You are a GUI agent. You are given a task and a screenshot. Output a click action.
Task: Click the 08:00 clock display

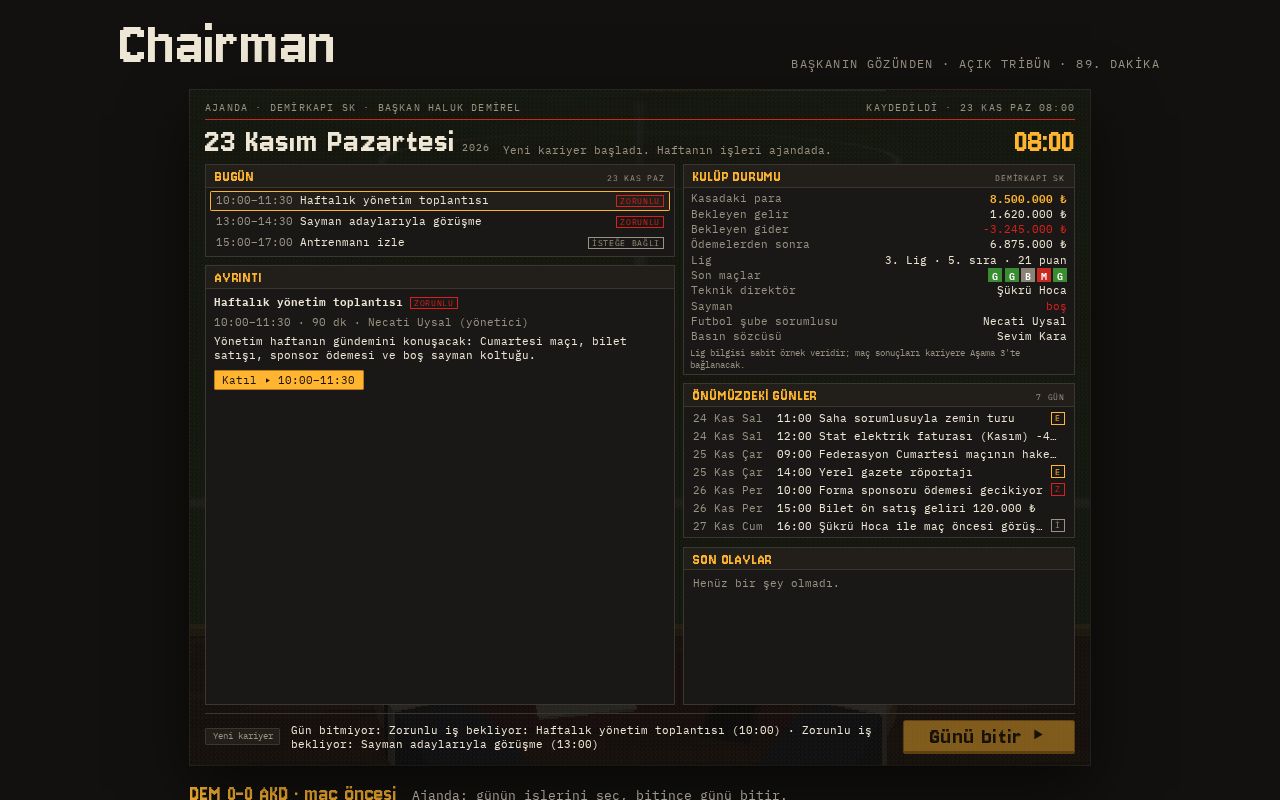tap(1044, 142)
